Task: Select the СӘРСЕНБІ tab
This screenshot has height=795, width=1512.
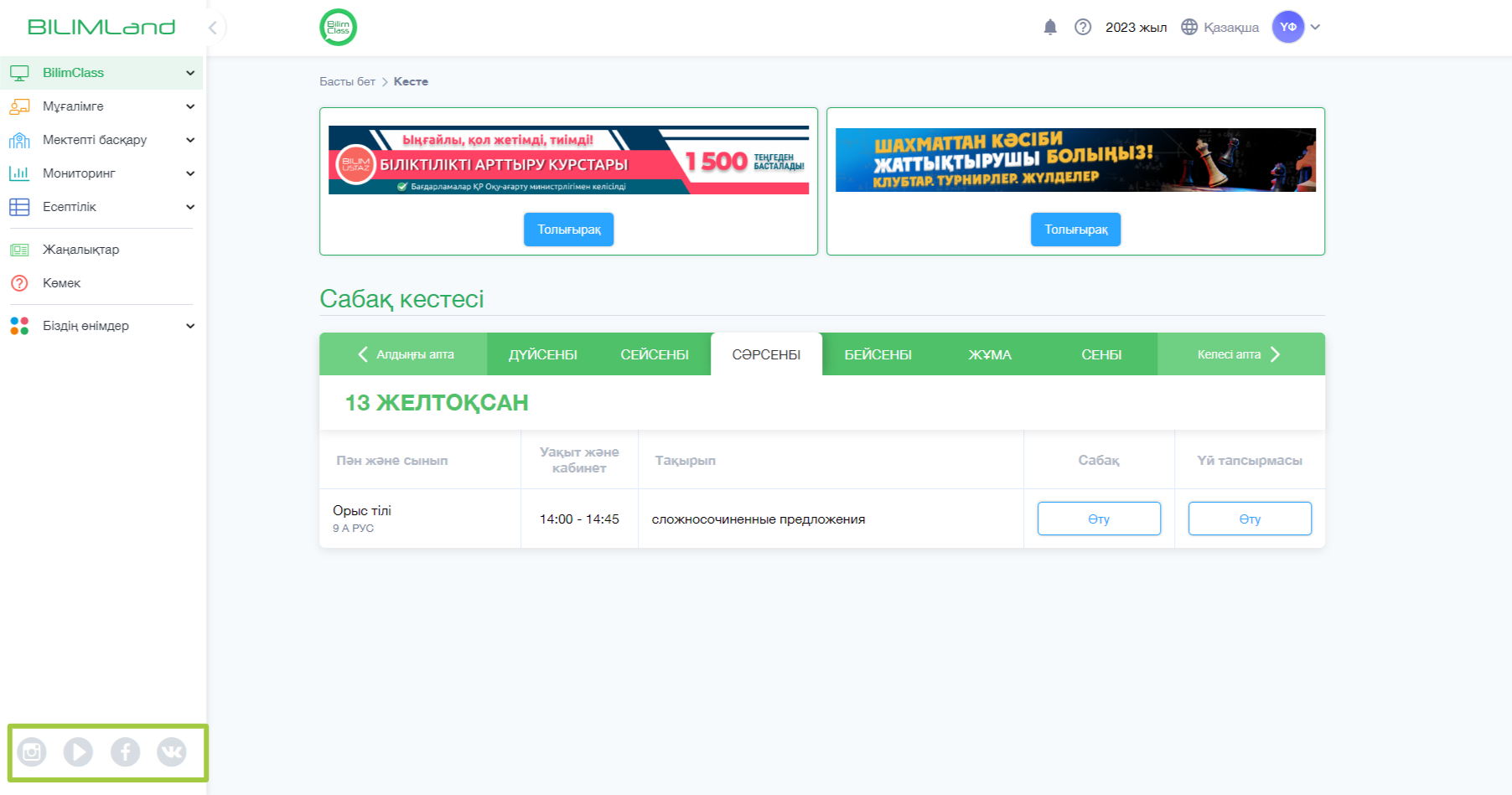Action: 766,354
